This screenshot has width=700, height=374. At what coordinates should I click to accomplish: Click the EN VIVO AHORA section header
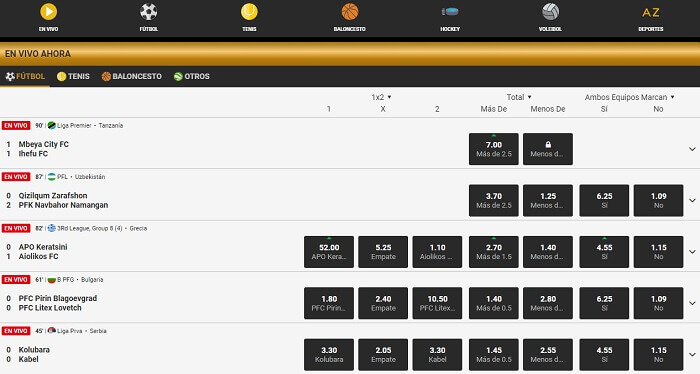[x=350, y=54]
